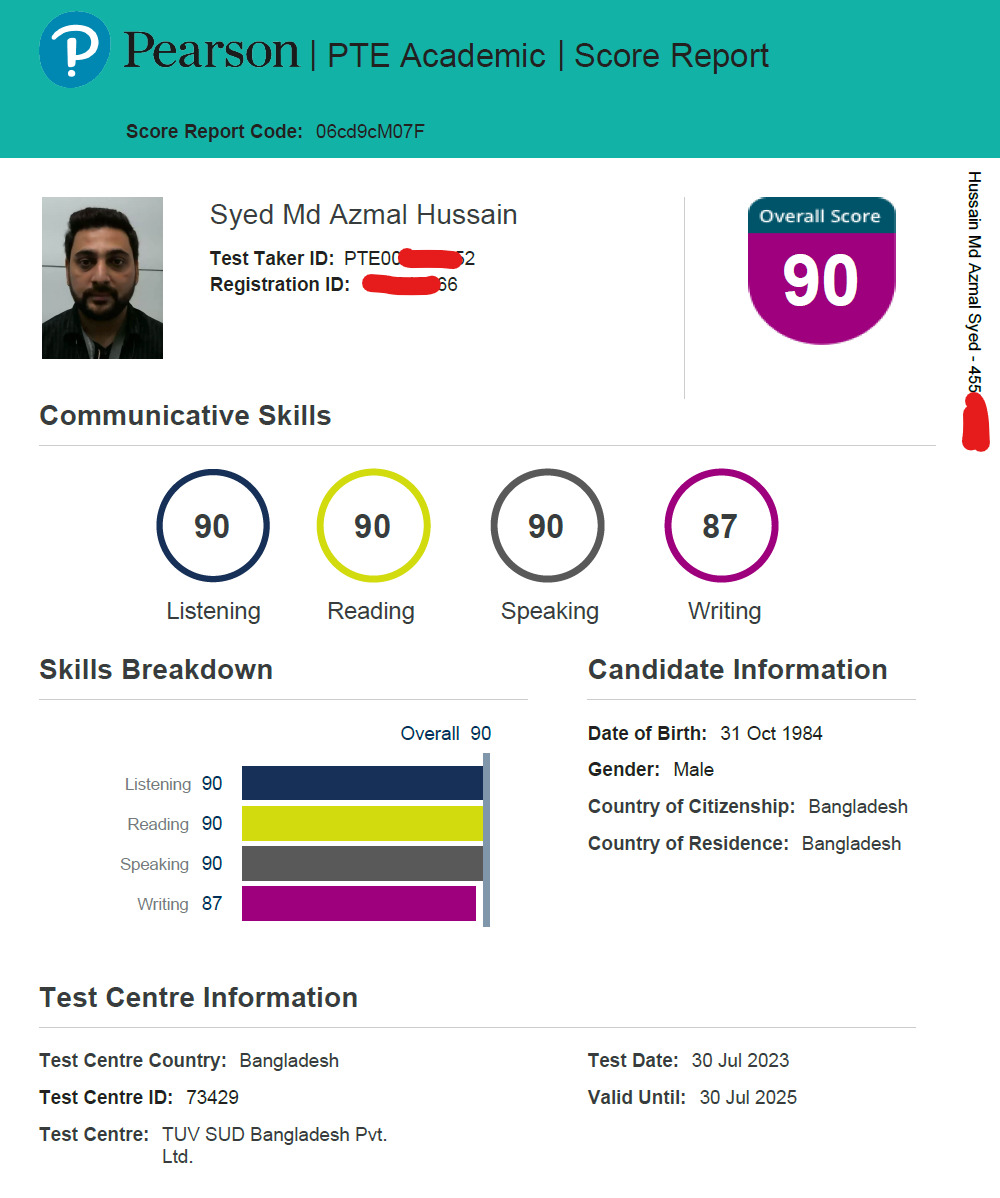1000x1198 pixels.
Task: Click the Score Report header title
Action: pos(672,56)
